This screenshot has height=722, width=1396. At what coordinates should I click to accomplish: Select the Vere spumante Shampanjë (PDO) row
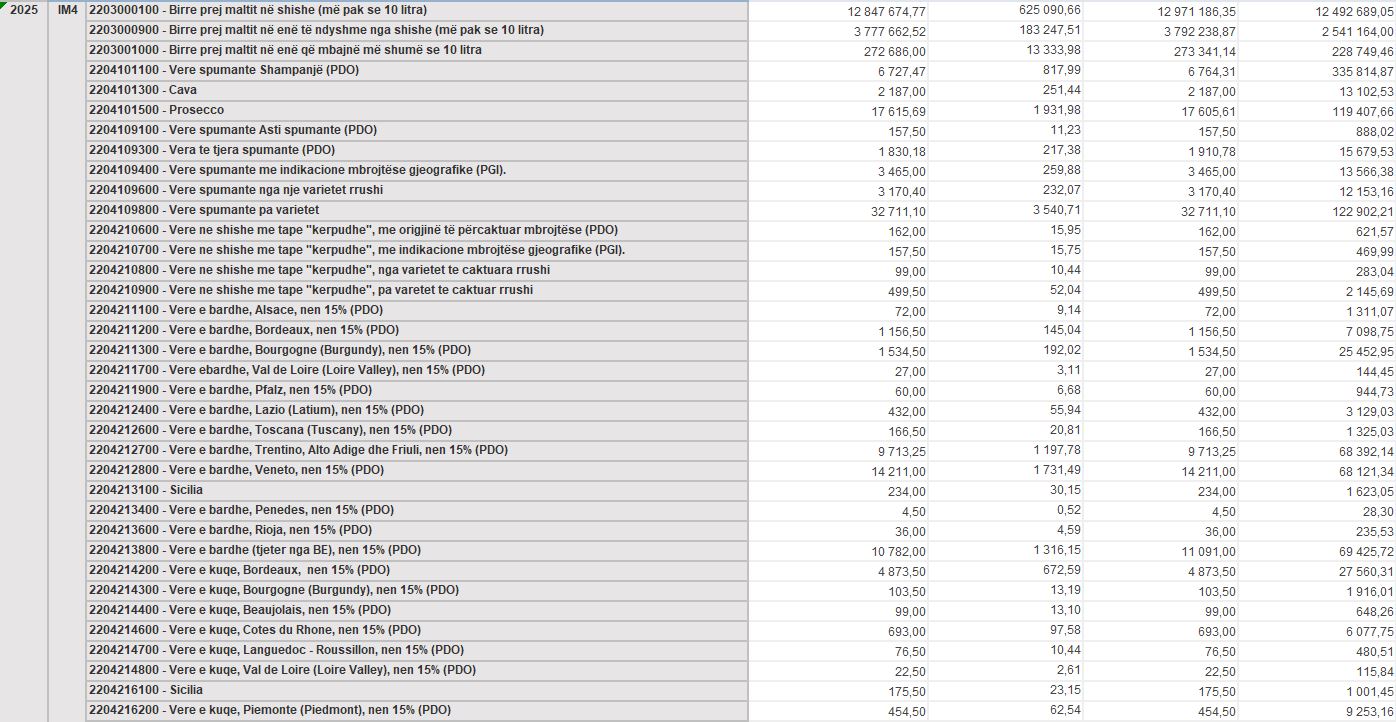point(223,70)
